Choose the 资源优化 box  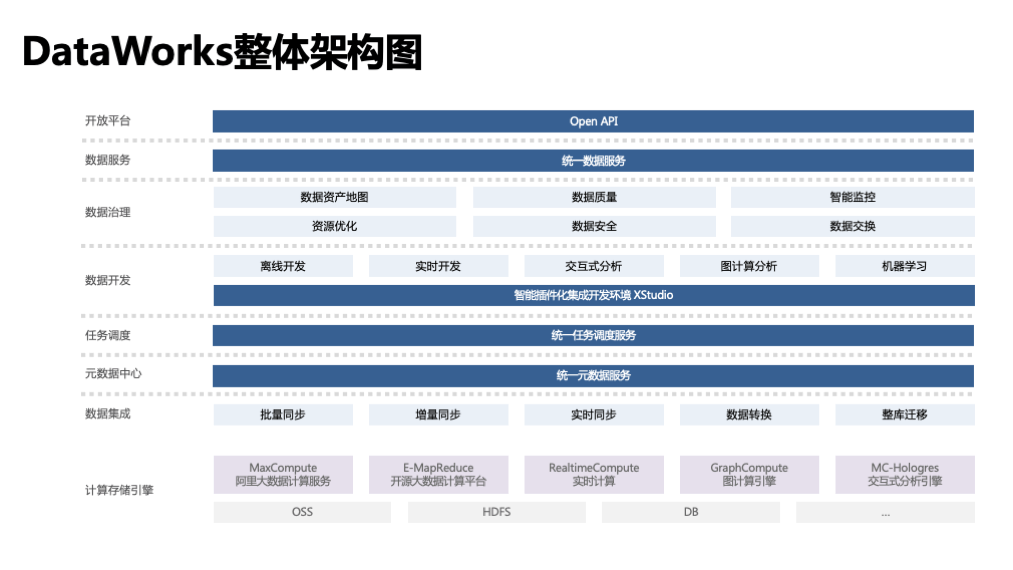click(x=334, y=227)
